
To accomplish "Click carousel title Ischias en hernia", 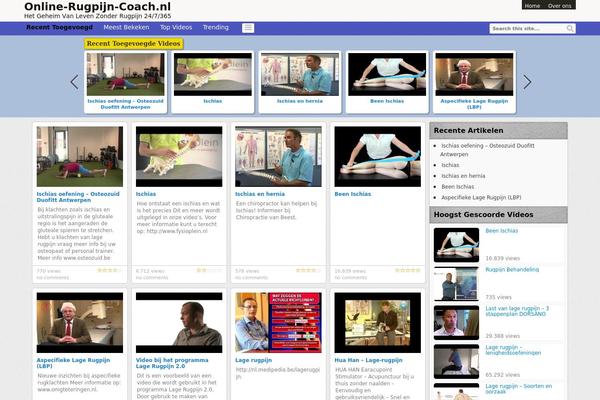I will 300,101.
